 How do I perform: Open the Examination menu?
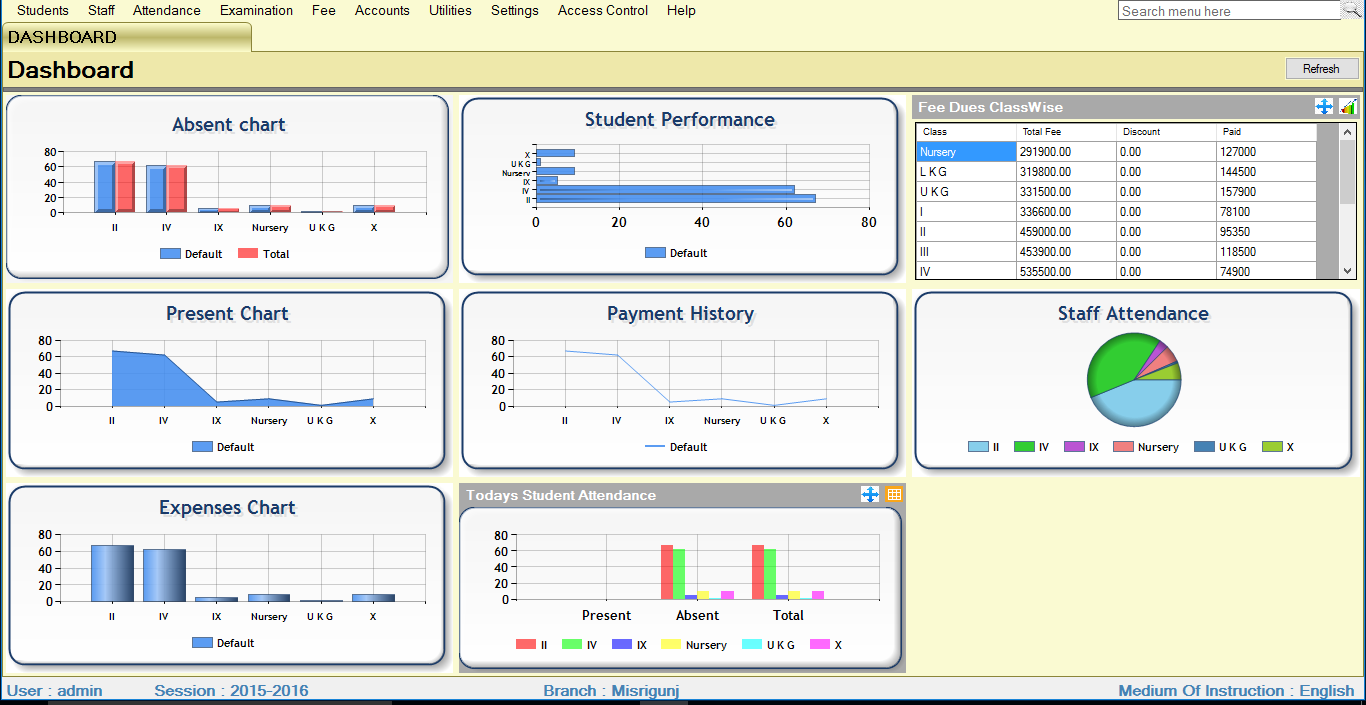pos(256,11)
